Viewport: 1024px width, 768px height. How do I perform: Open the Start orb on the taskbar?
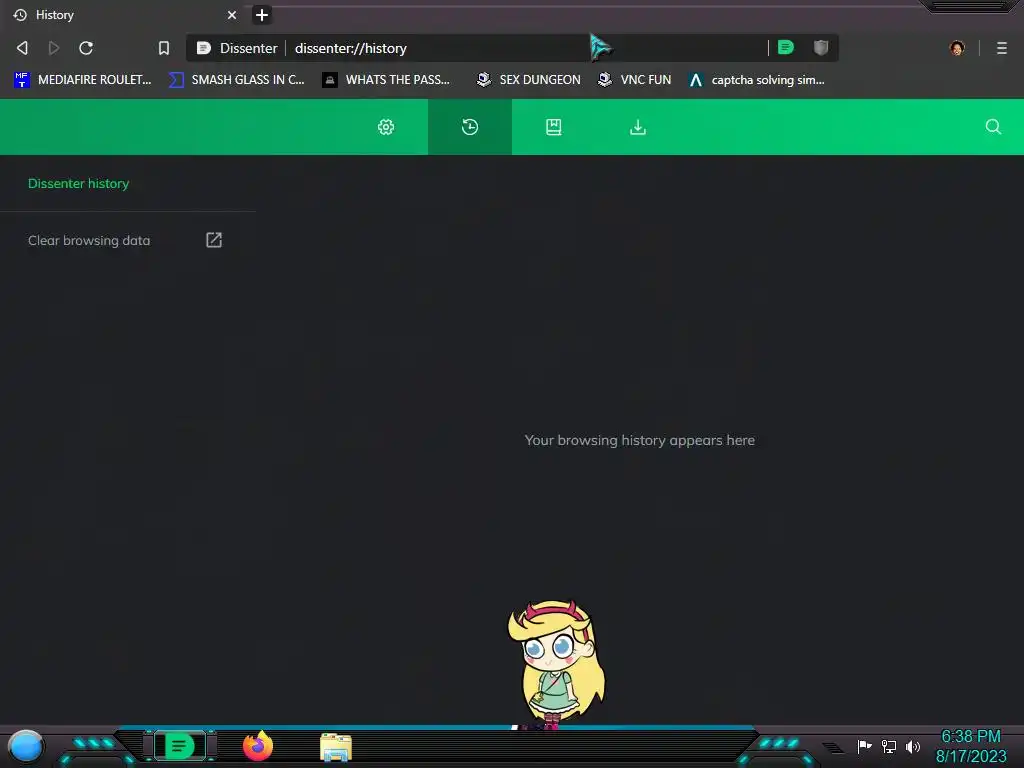click(26, 746)
